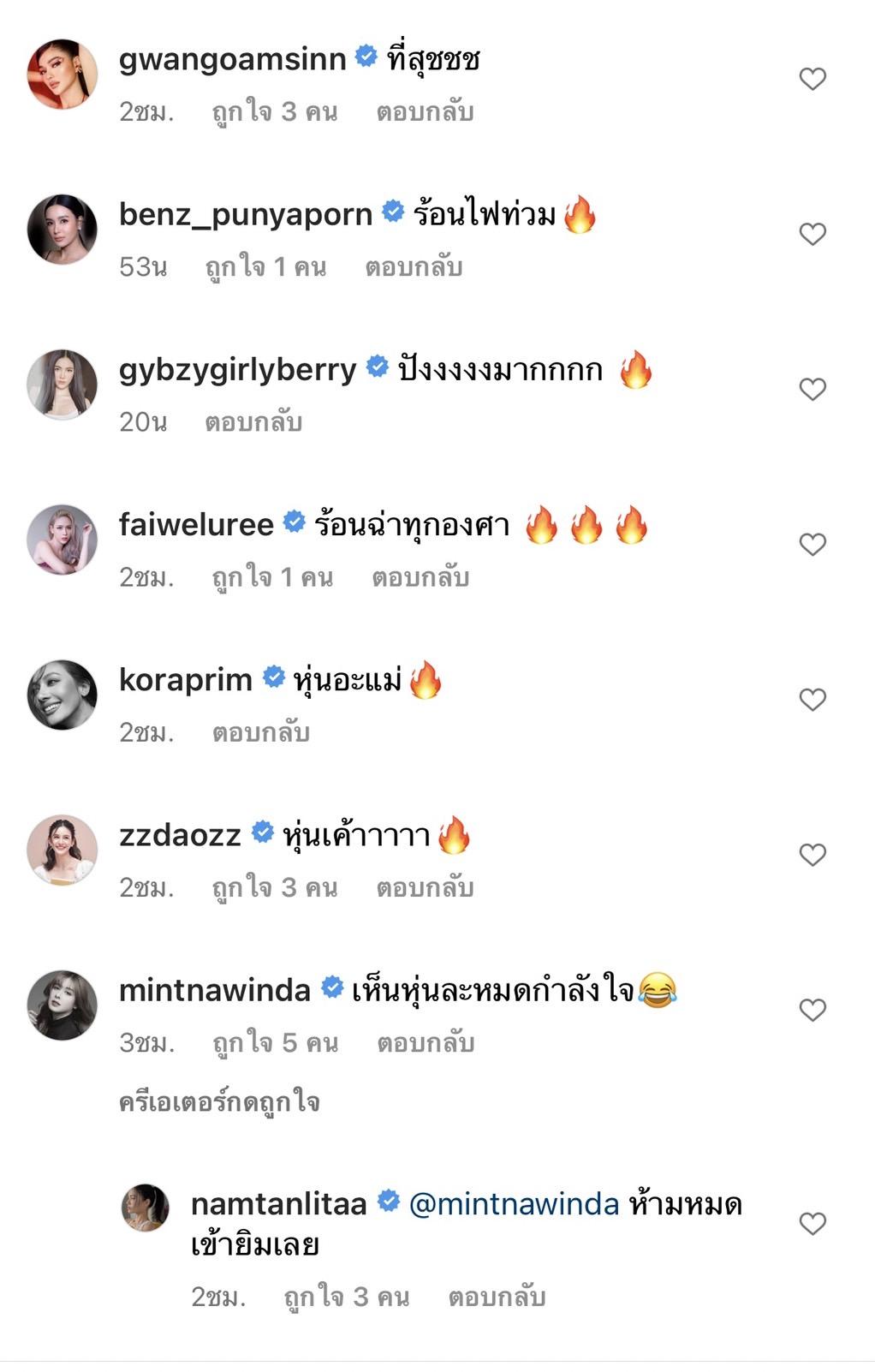
Task: Tap heart on benz_punyaporn's comment
Action: pos(812,235)
